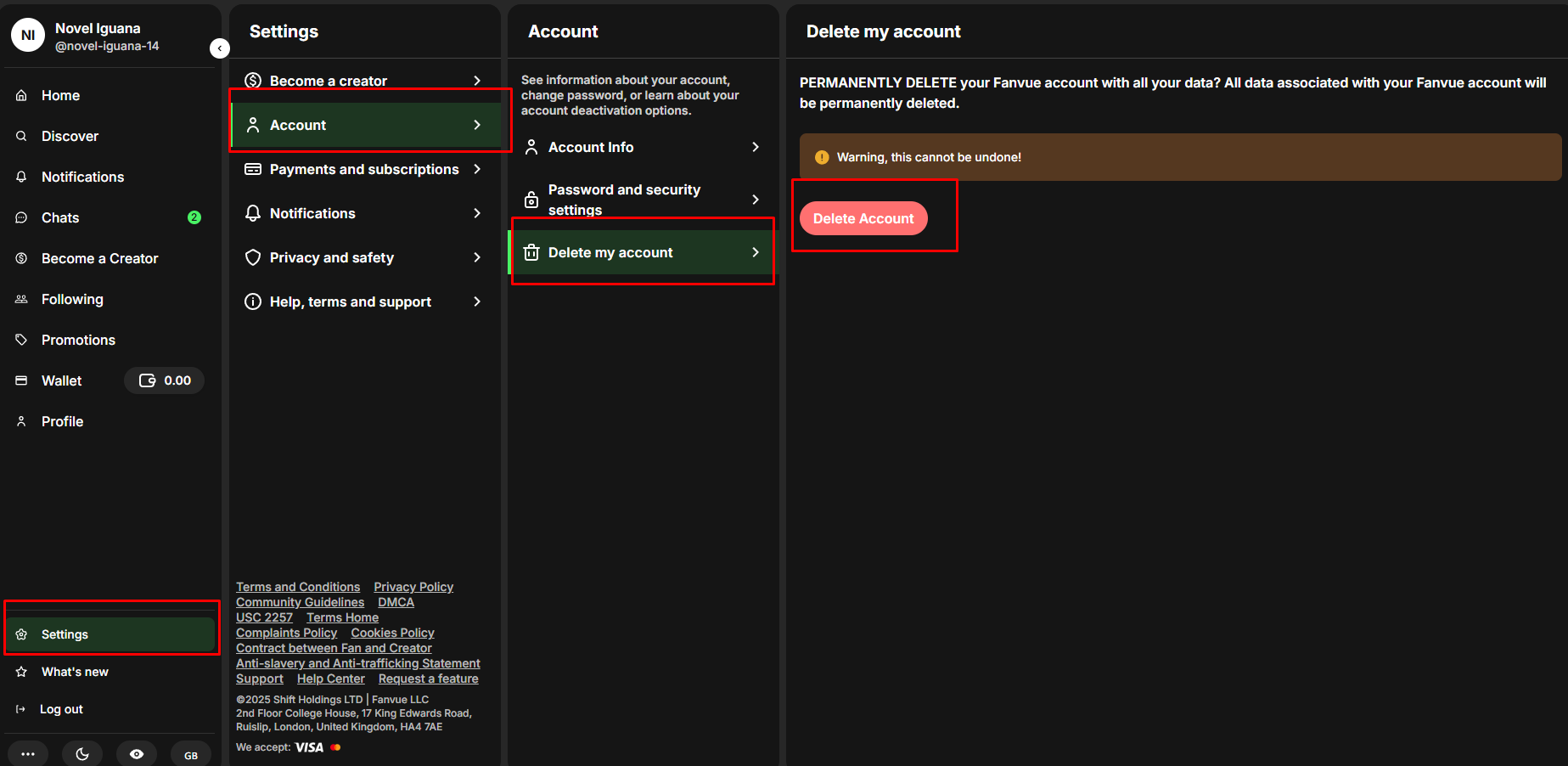The image size is (1568, 766).
Task: Click the Novel Iguana profile avatar
Action: (x=27, y=35)
